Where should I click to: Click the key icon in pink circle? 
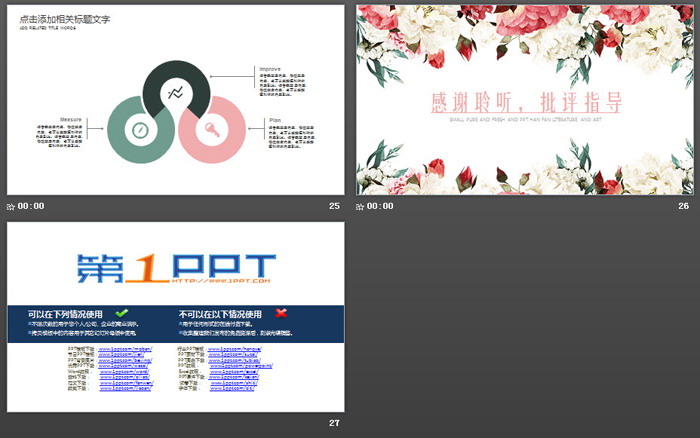212,130
